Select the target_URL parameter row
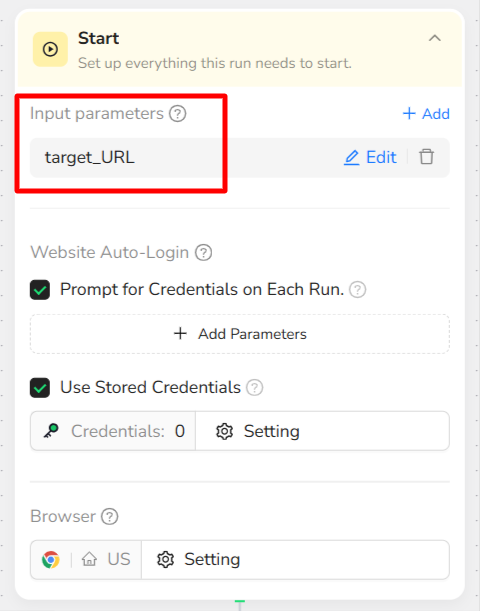Screen dimensions: 480x611 click(x=240, y=157)
